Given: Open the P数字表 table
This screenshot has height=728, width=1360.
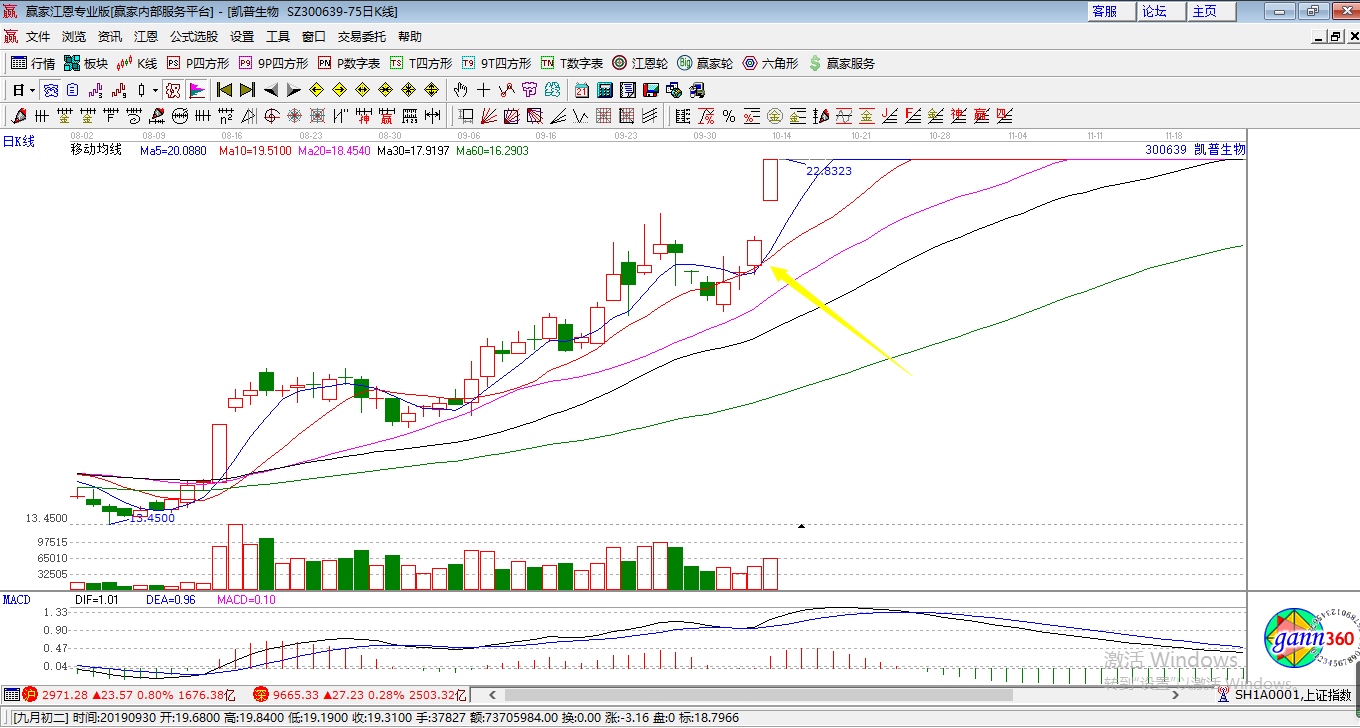Looking at the screenshot, I should 349,63.
